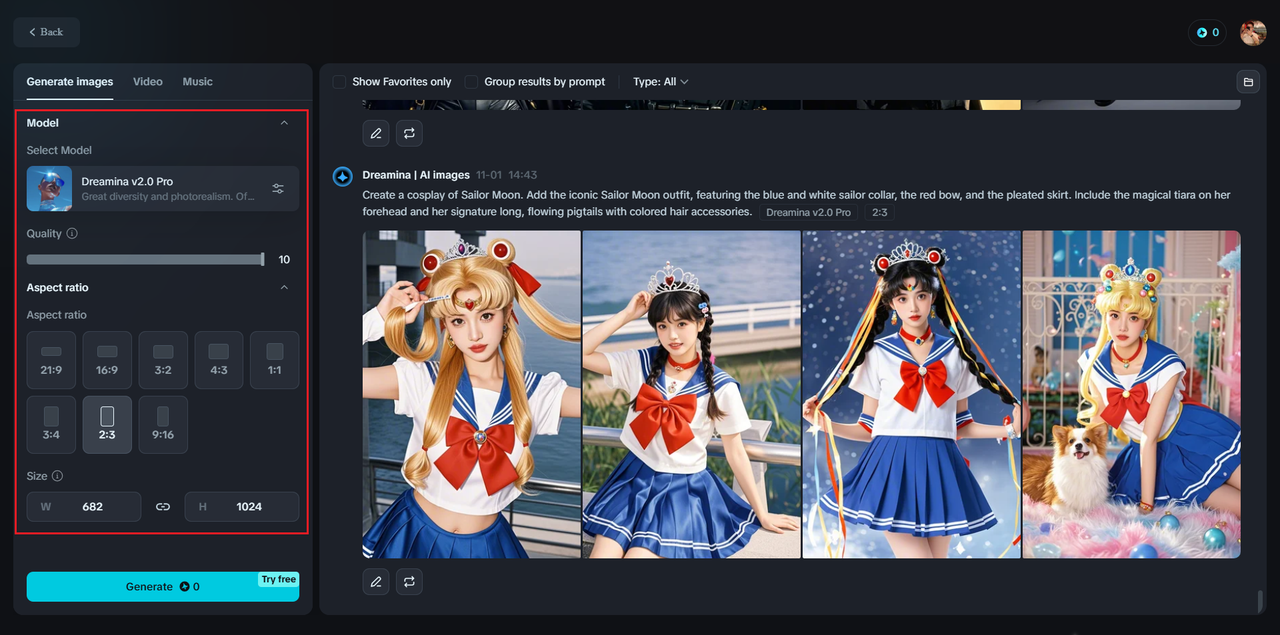Open the Type: All dropdown
Screen dimensions: 1280x635
pos(660,82)
